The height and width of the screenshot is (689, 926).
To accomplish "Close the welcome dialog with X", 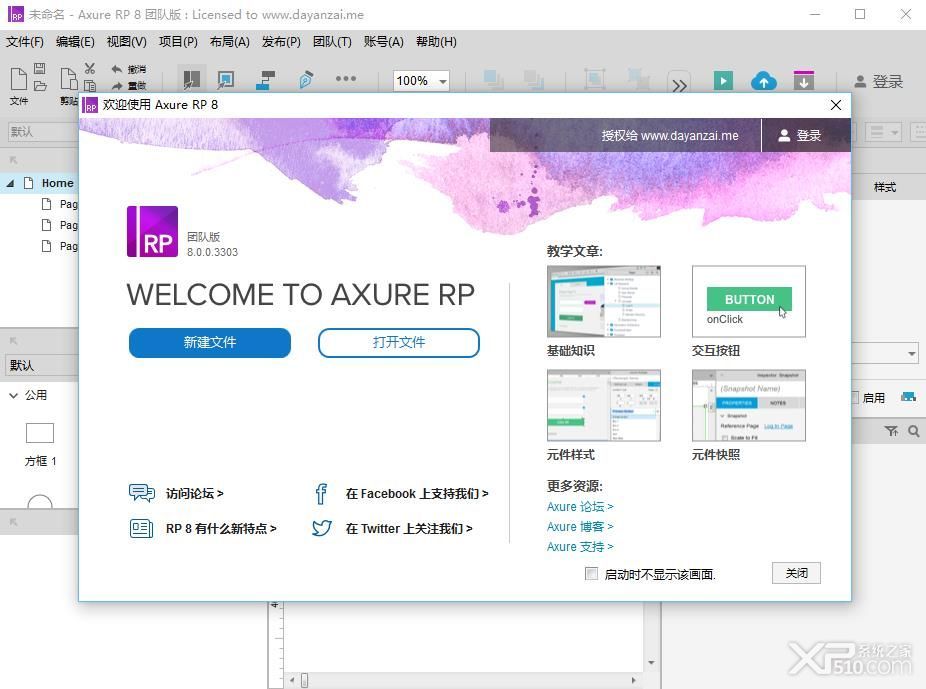I will [836, 105].
